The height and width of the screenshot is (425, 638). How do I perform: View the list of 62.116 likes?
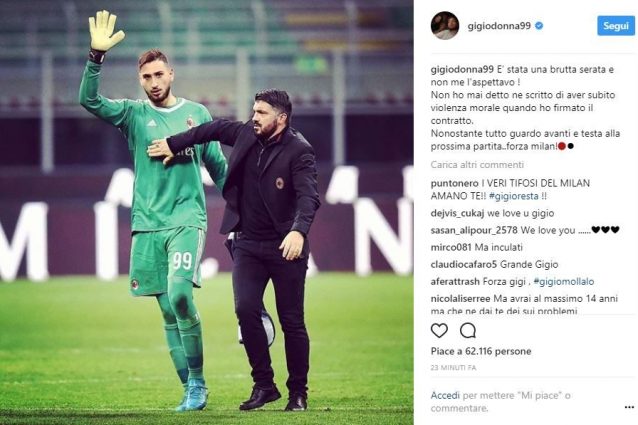click(x=481, y=351)
